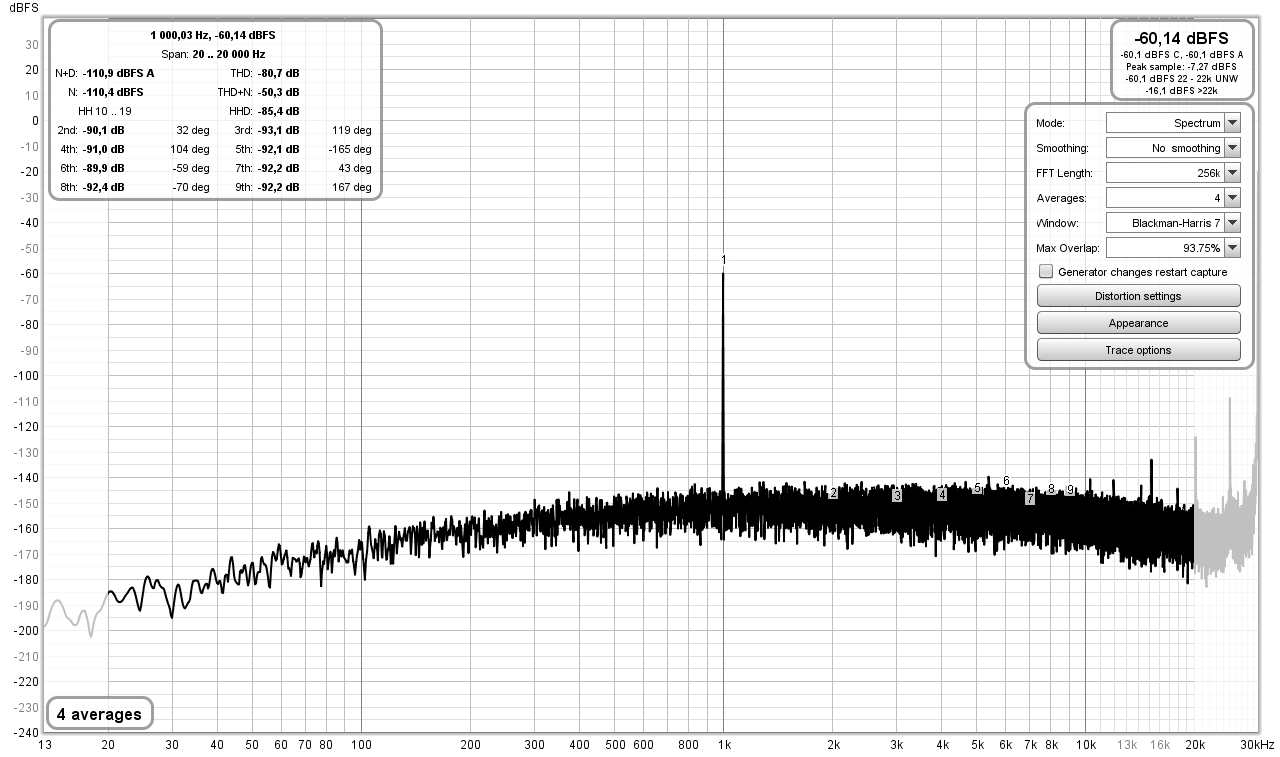This screenshot has width=1280, height=757.
Task: Click the fundamental marker labeled 1
Action: [723, 260]
